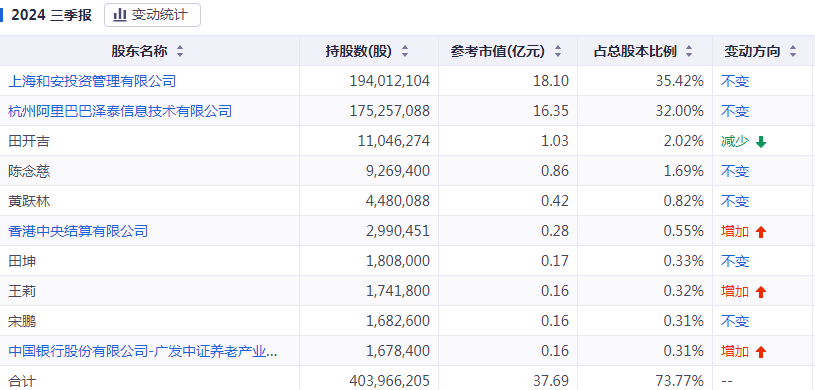The width and height of the screenshot is (815, 390).
Task: Sort by 股东名称 column arrows
Action: coord(180,51)
